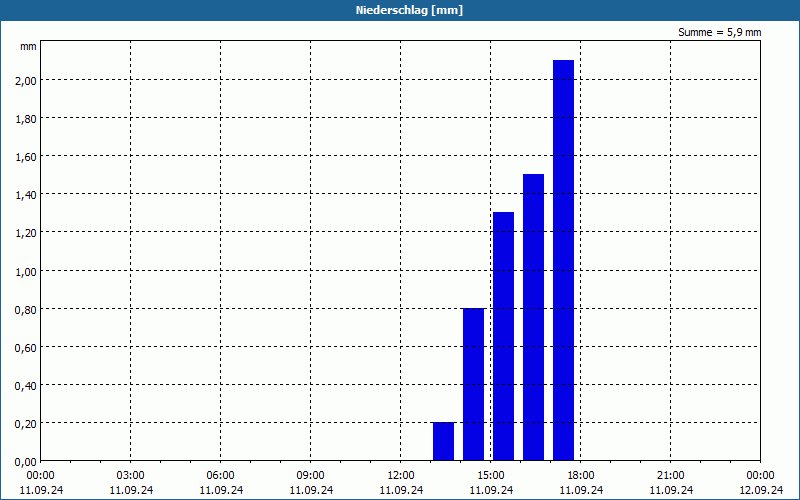Click the 12.09.24 end date label

pyautogui.click(x=761, y=490)
